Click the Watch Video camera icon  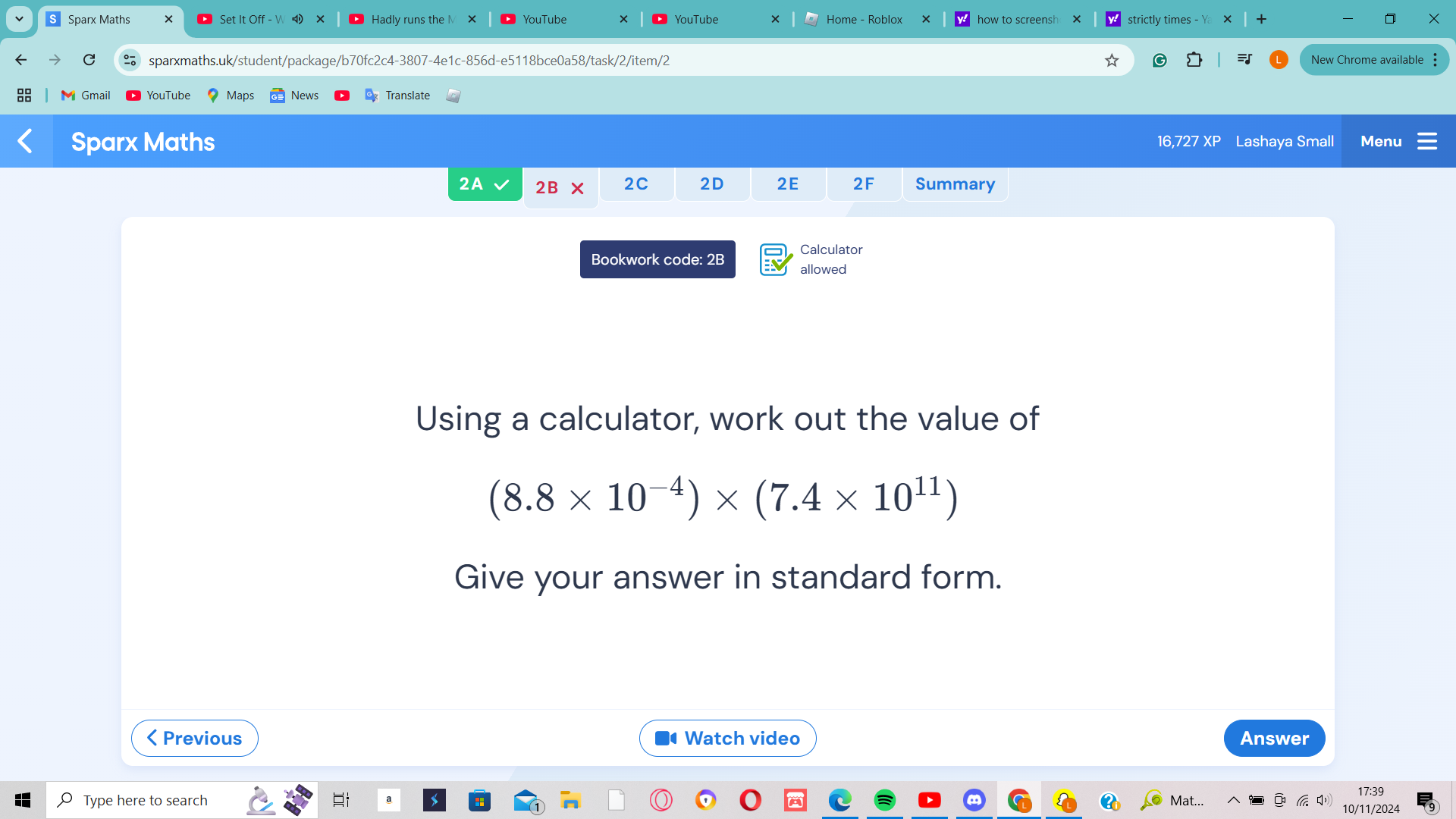[x=665, y=738]
